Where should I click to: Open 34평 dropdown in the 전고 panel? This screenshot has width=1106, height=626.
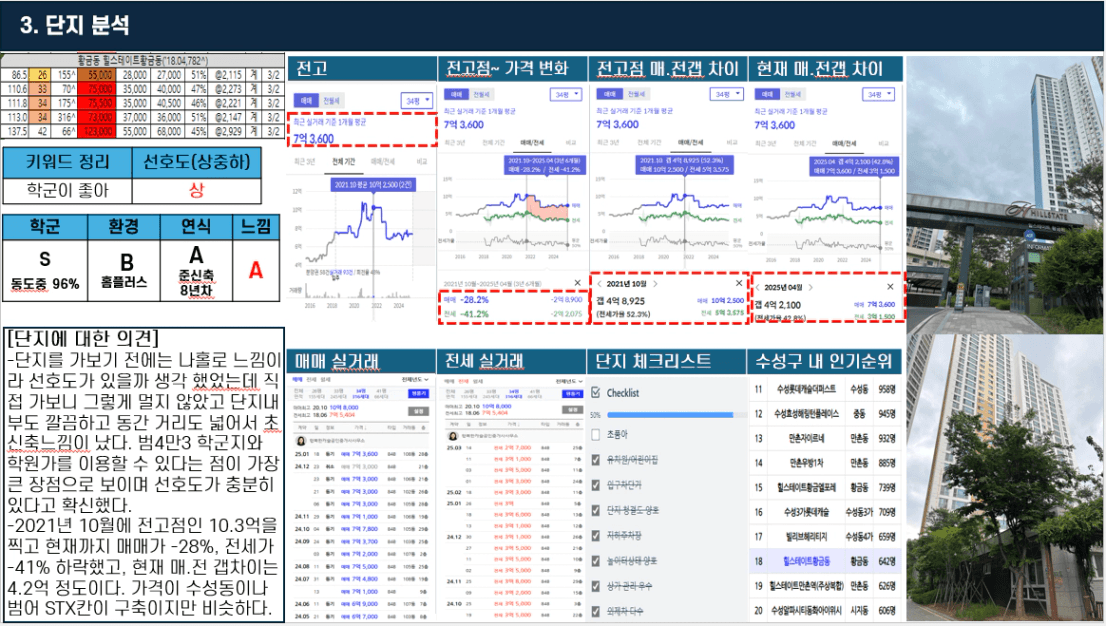[417, 101]
